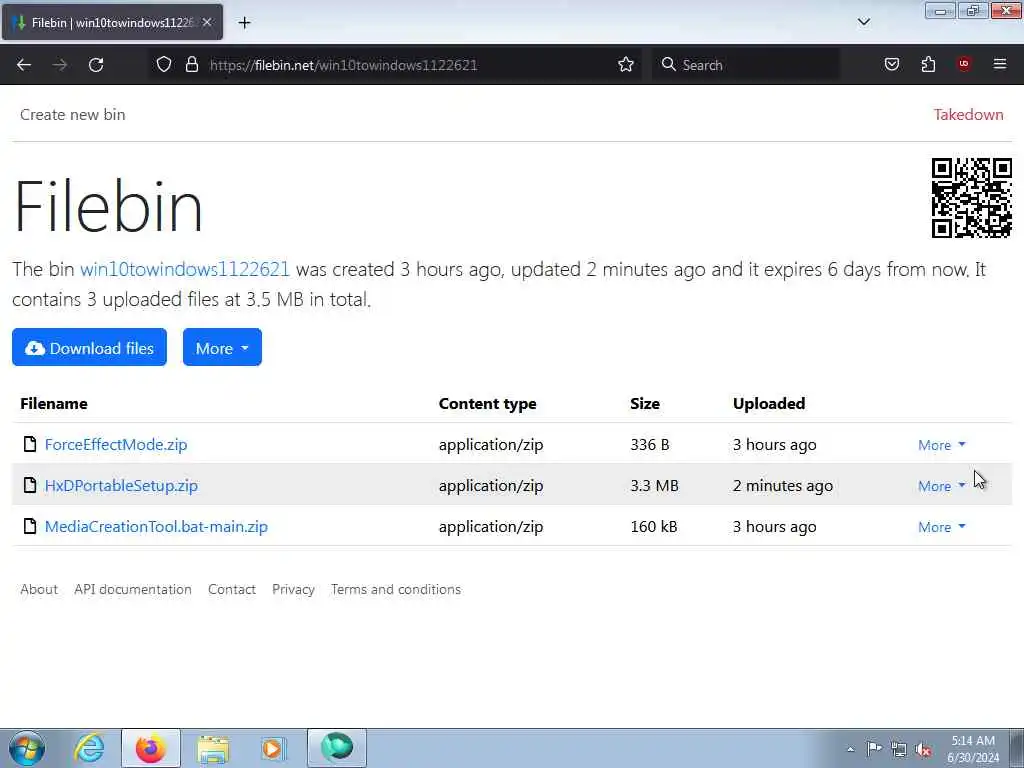Open the taskbar clock showing 5:14 AM

click(973, 749)
